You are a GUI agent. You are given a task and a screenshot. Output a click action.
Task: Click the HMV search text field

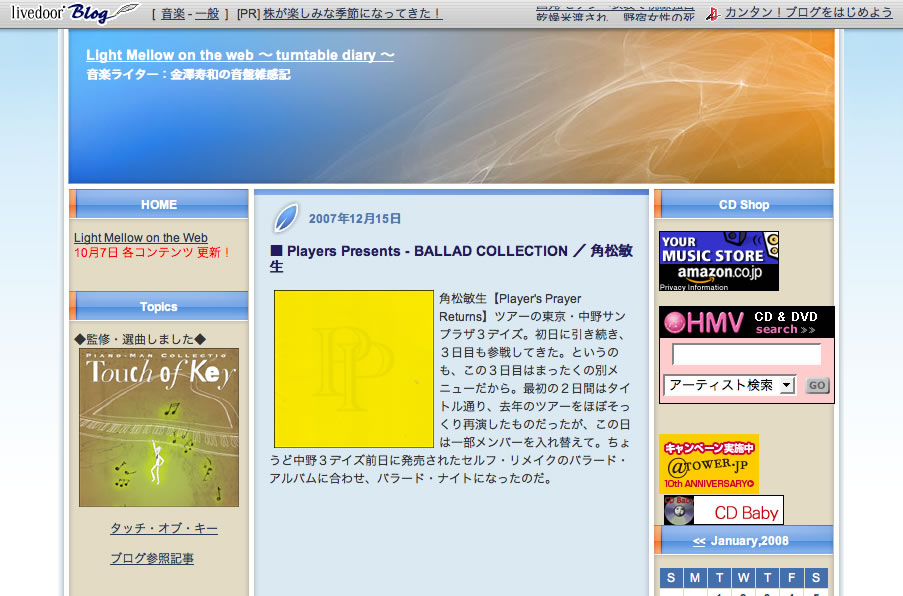tap(746, 355)
